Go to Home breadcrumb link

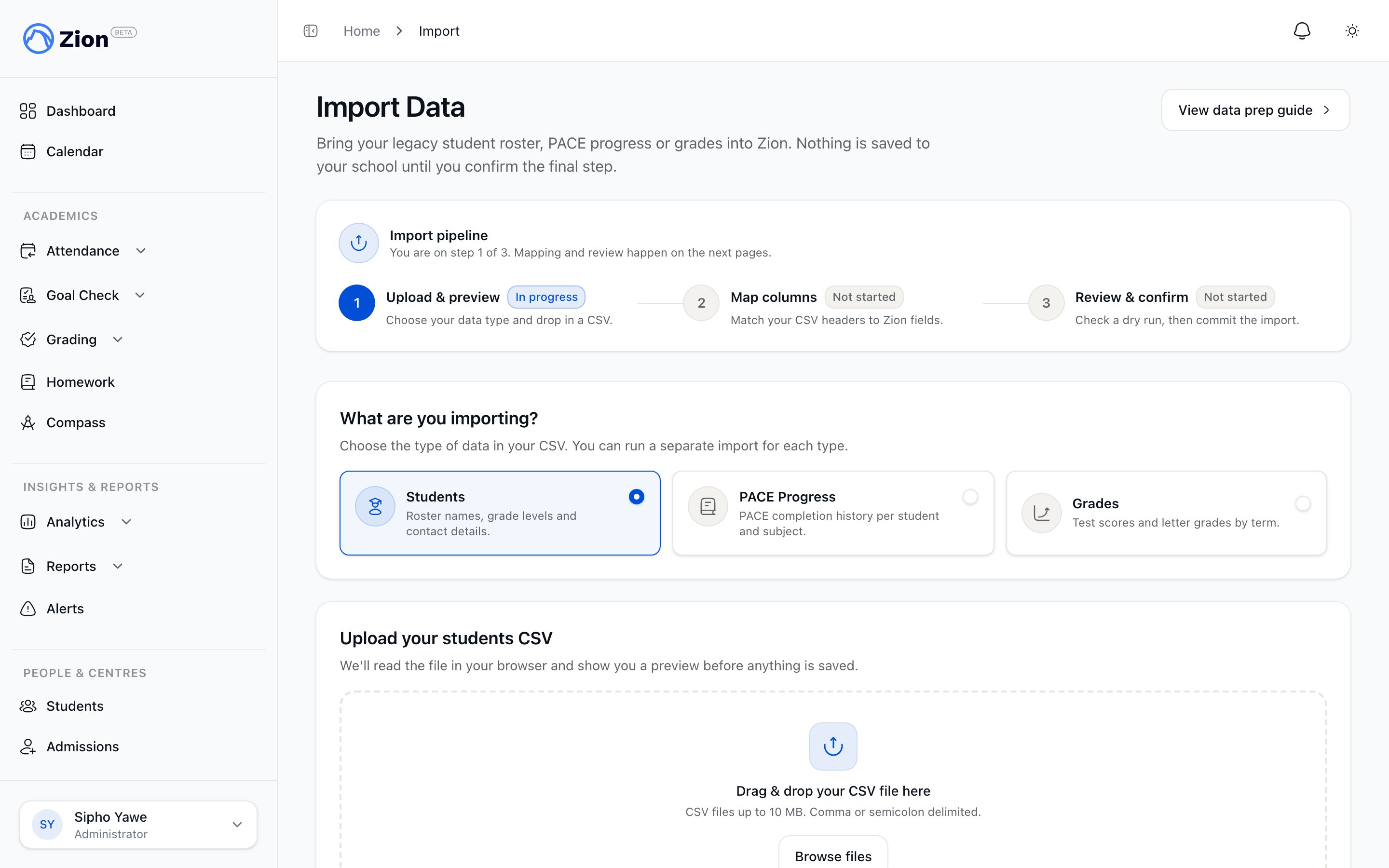(362, 31)
